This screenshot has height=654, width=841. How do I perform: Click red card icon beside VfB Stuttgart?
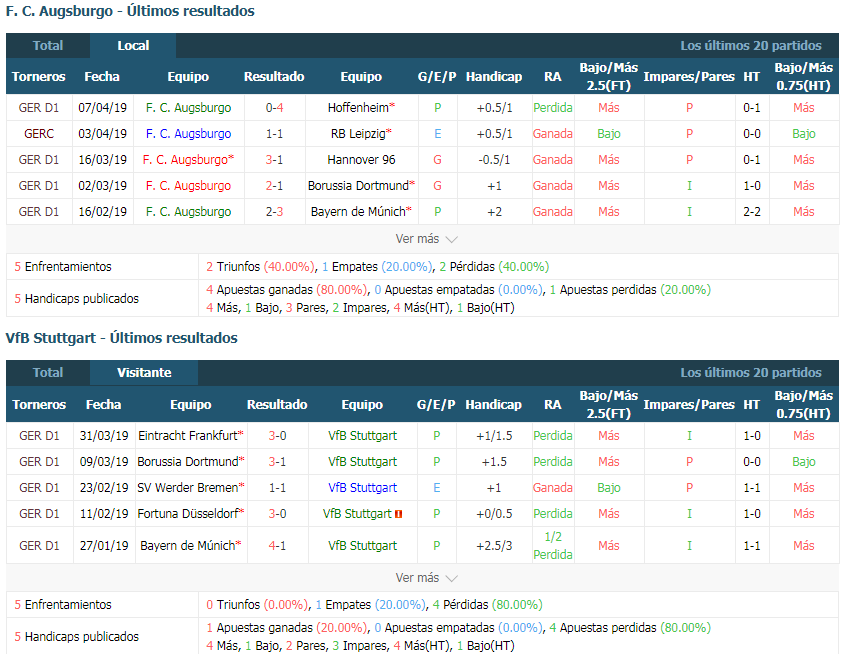click(x=399, y=514)
